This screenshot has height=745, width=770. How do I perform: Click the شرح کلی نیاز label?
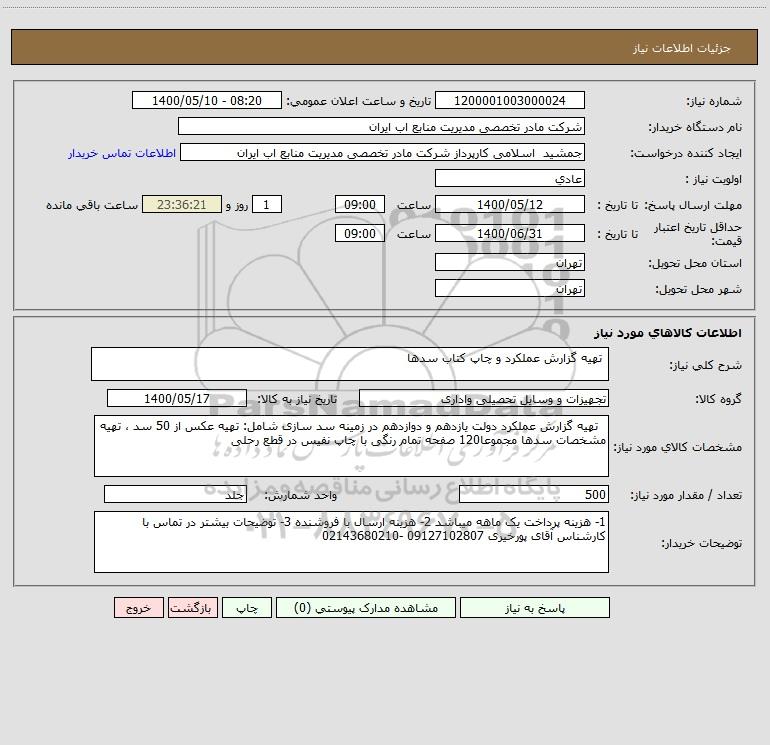[x=706, y=365]
